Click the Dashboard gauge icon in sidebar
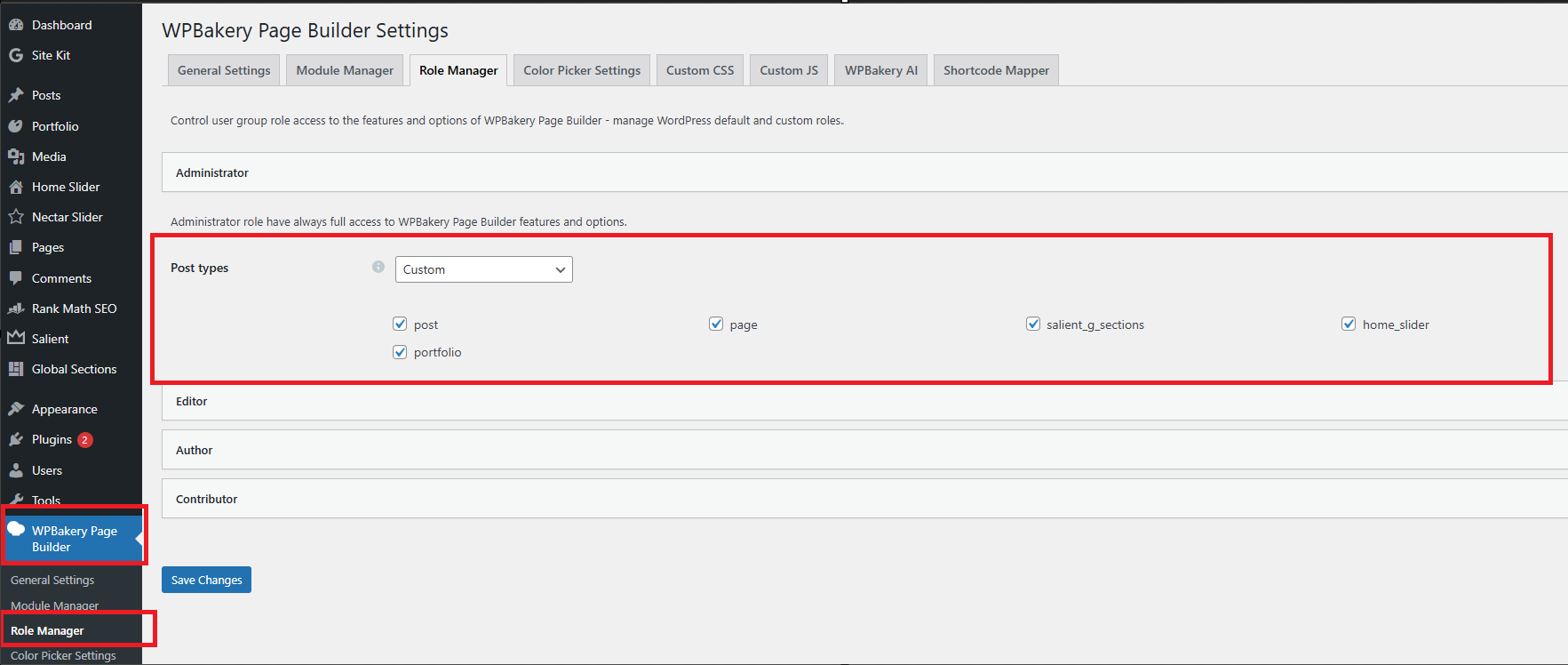Screen dimensions: 1568x665 tap(16, 25)
